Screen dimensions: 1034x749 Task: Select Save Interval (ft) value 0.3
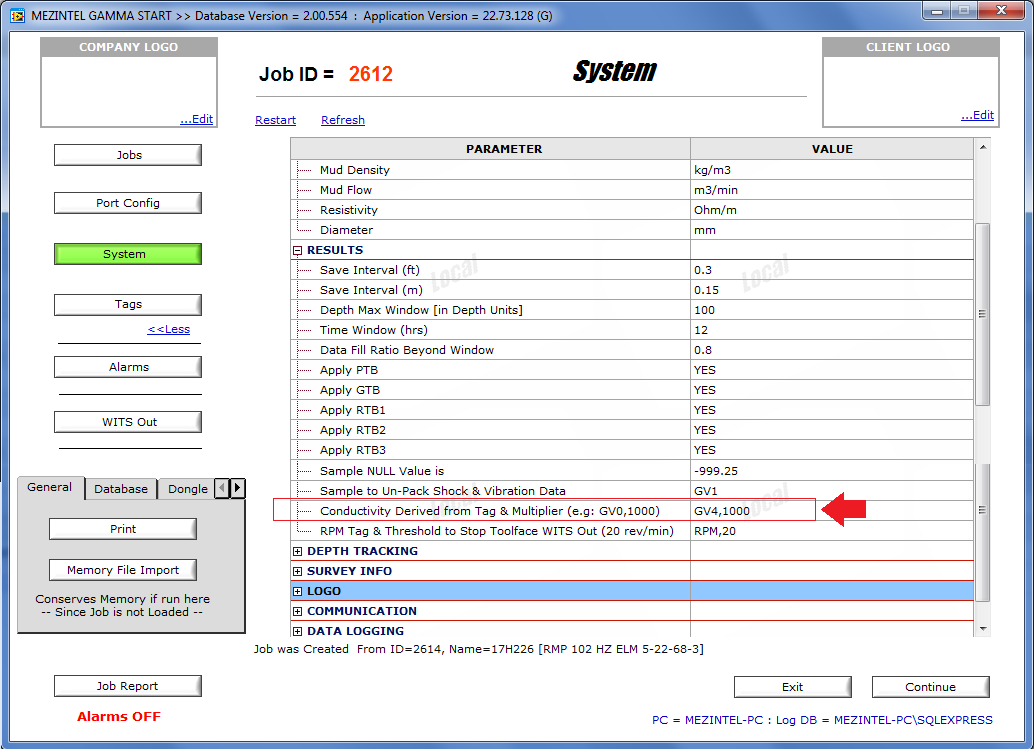tap(832, 270)
